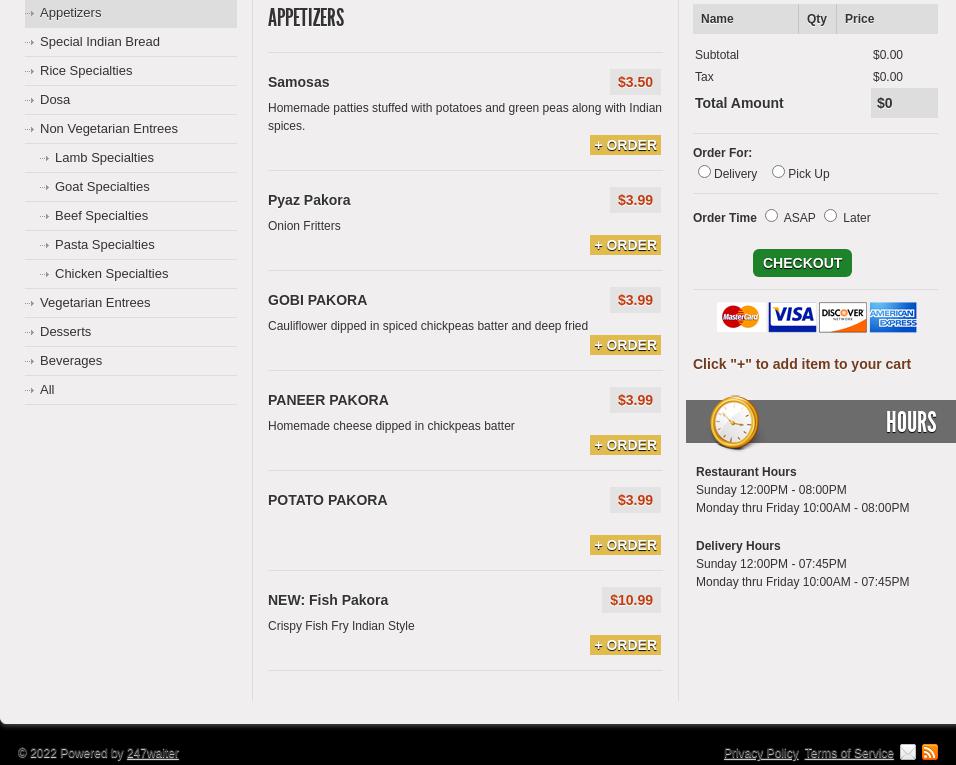The height and width of the screenshot is (765, 956).
Task: Click the email envelope icon in footer
Action: (x=907, y=752)
